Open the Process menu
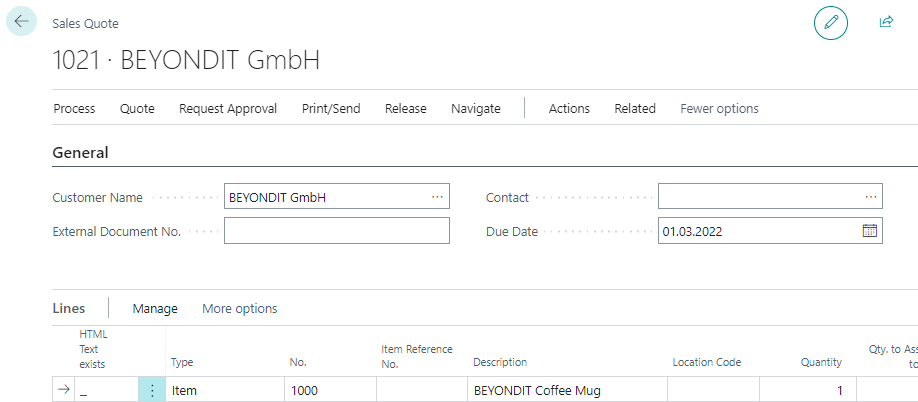The width and height of the screenshot is (918, 402). (74, 108)
